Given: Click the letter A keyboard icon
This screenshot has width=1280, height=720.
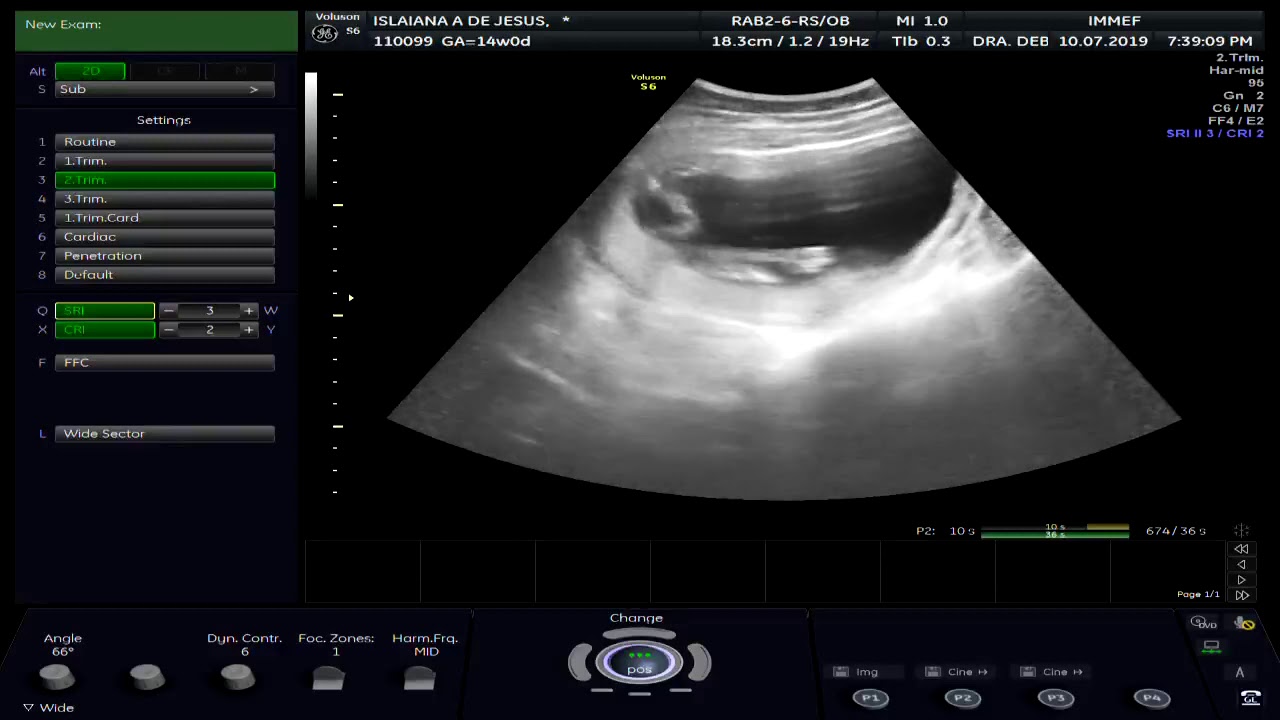Looking at the screenshot, I should (1240, 672).
